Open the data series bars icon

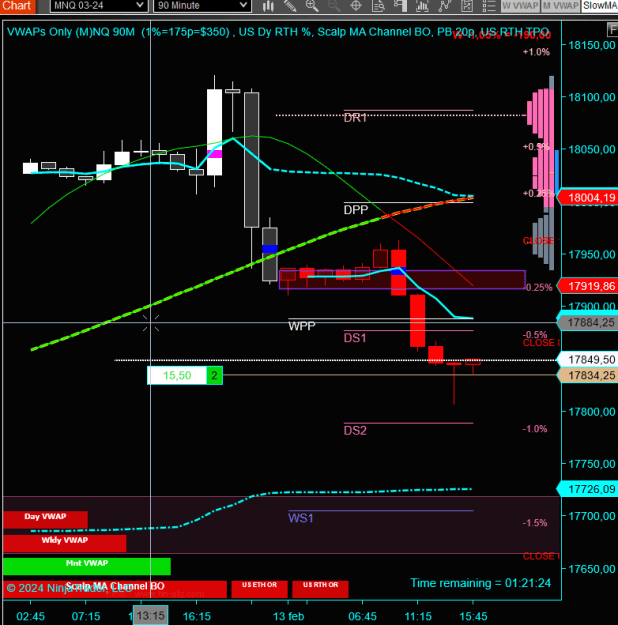(422, 6)
